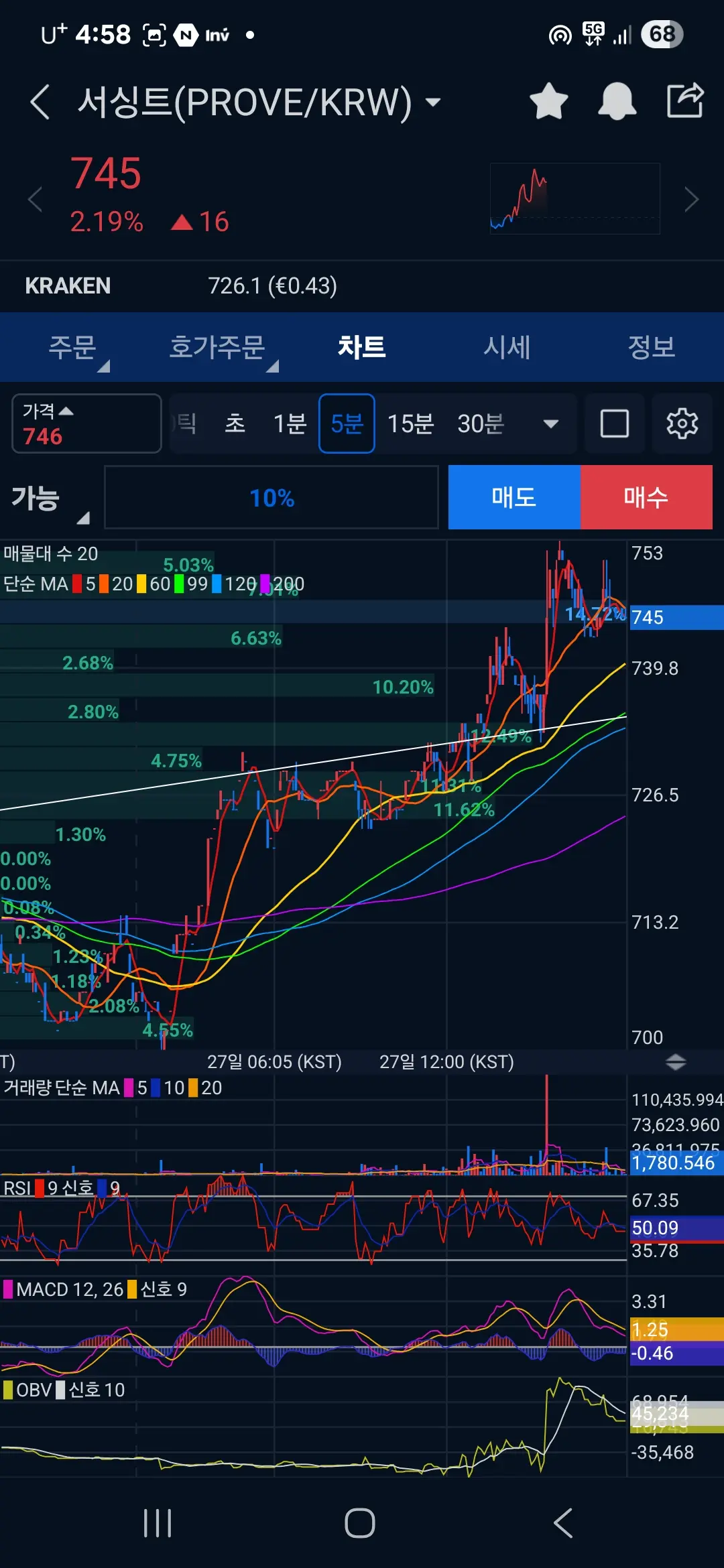Tap the green MA 99 color swatch

tap(179, 584)
